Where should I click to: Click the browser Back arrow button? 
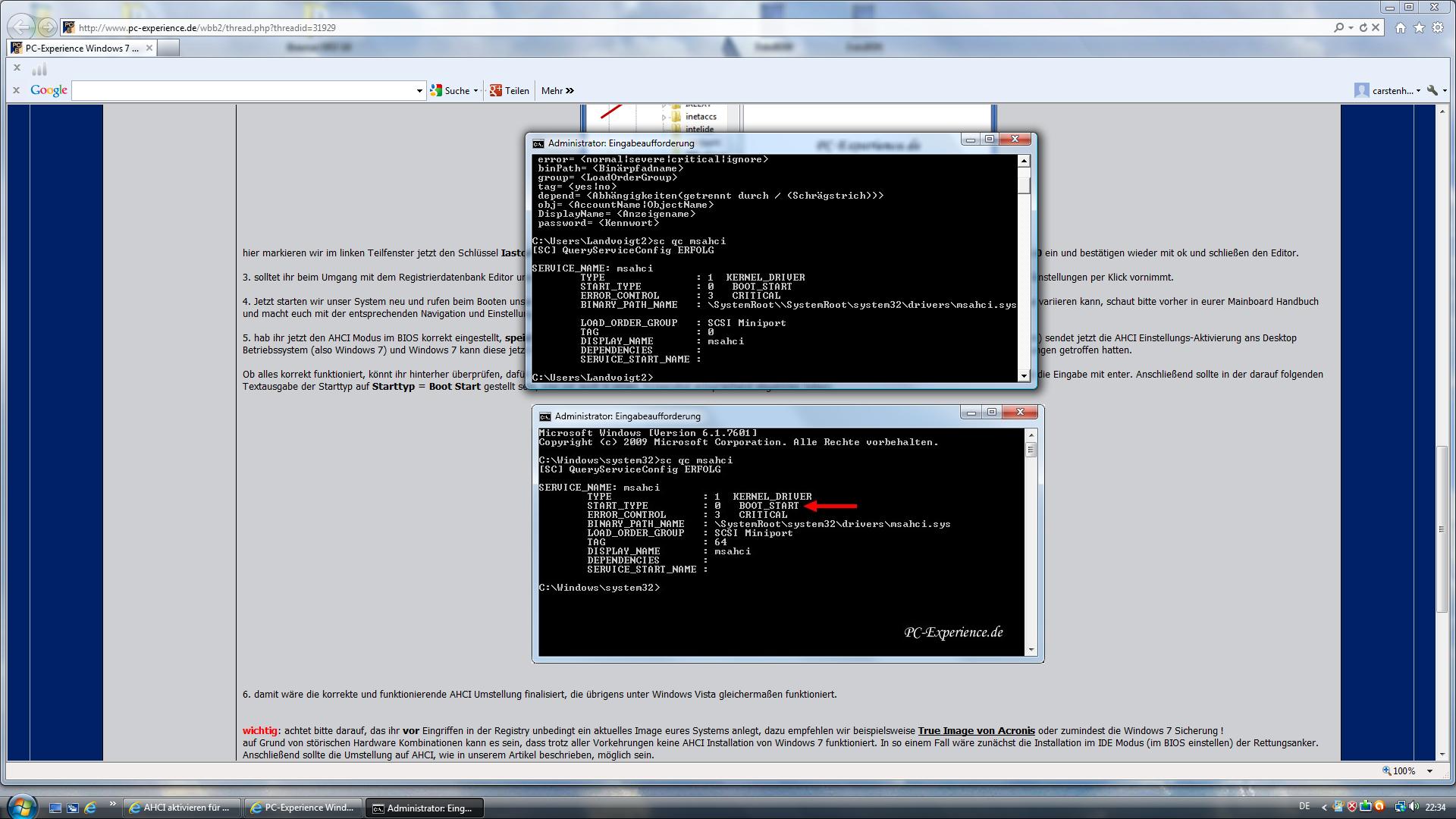(22, 27)
